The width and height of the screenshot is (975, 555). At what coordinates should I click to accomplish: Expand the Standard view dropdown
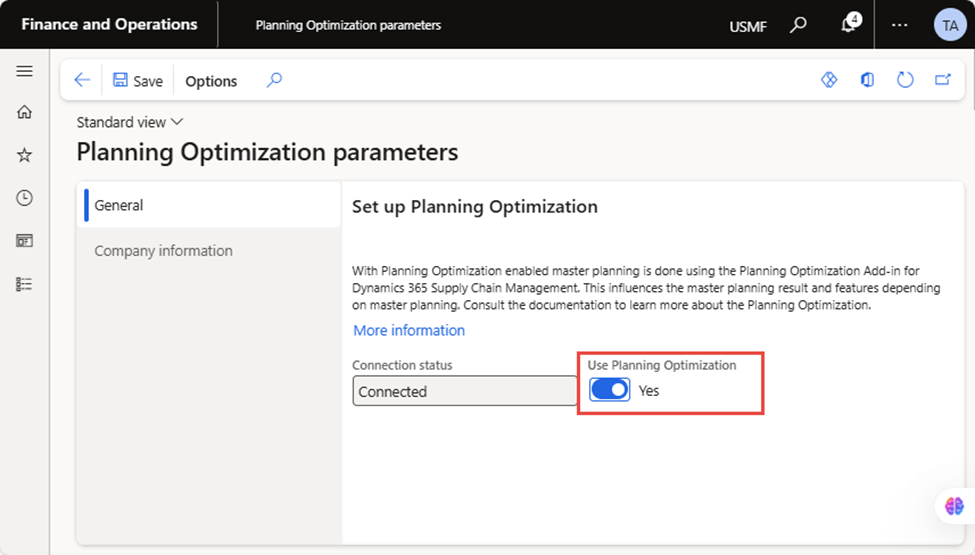[x=130, y=122]
